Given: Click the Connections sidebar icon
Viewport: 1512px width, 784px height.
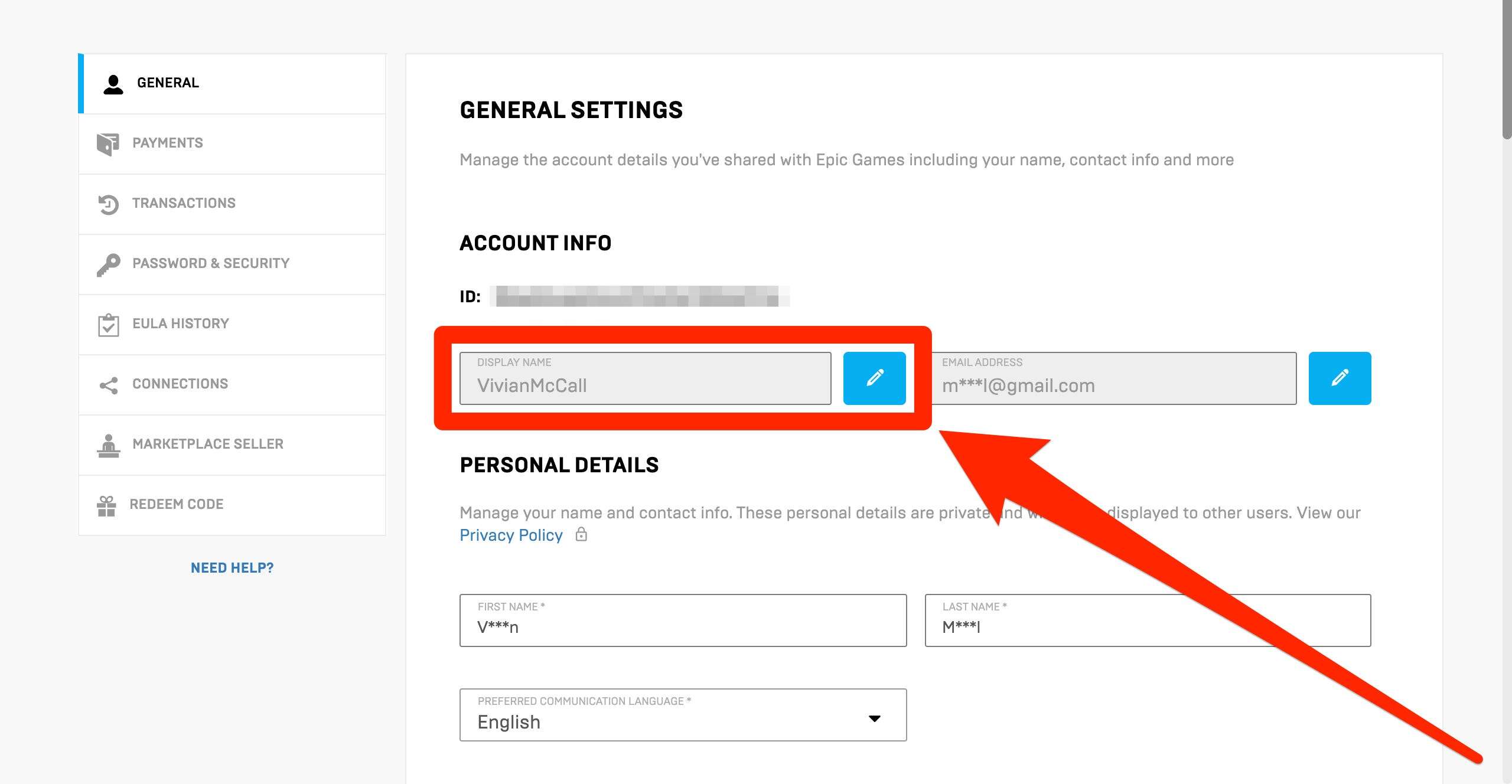Looking at the screenshot, I should point(109,384).
